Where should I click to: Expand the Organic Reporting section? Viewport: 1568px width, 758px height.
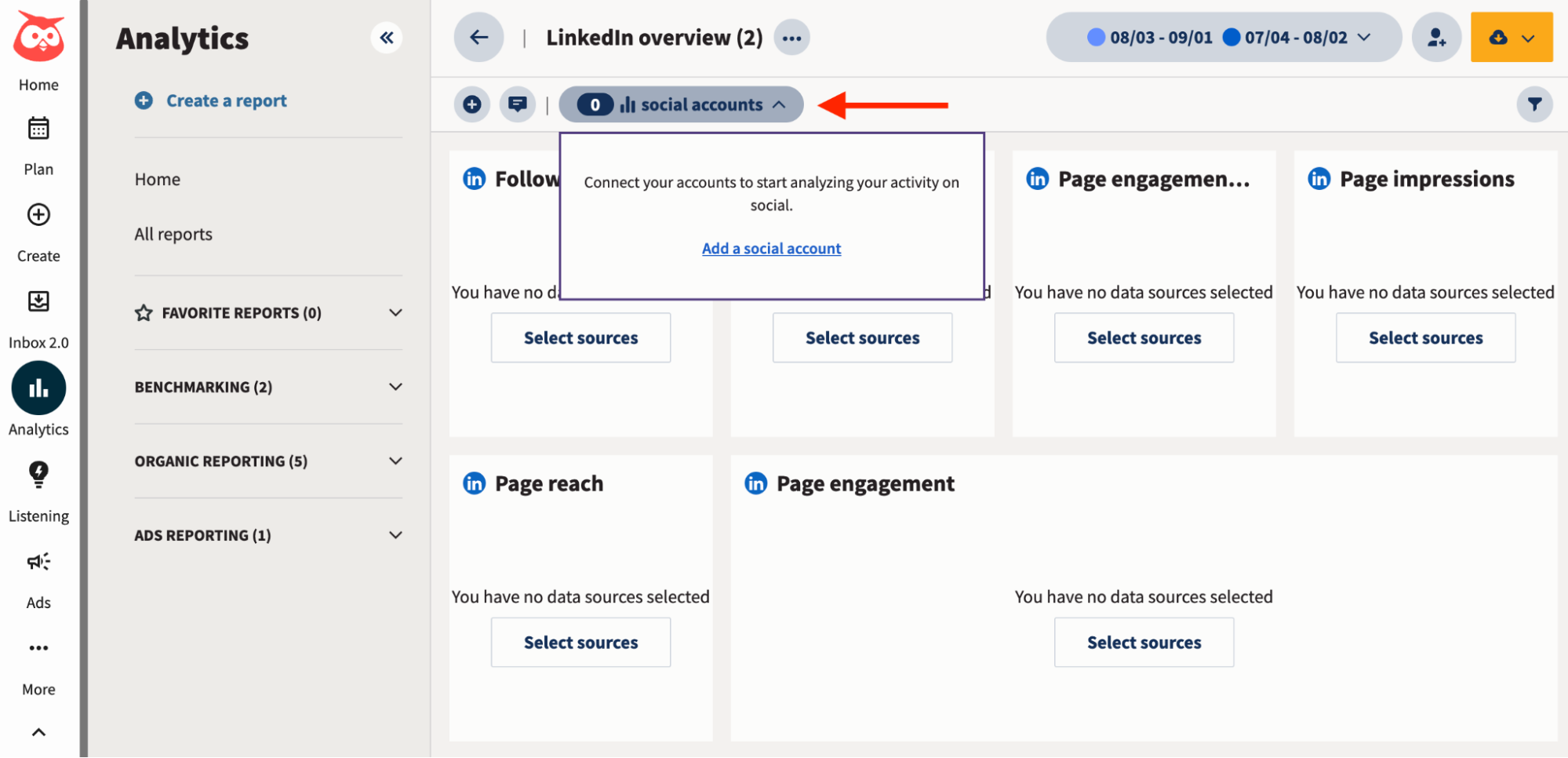pos(395,461)
